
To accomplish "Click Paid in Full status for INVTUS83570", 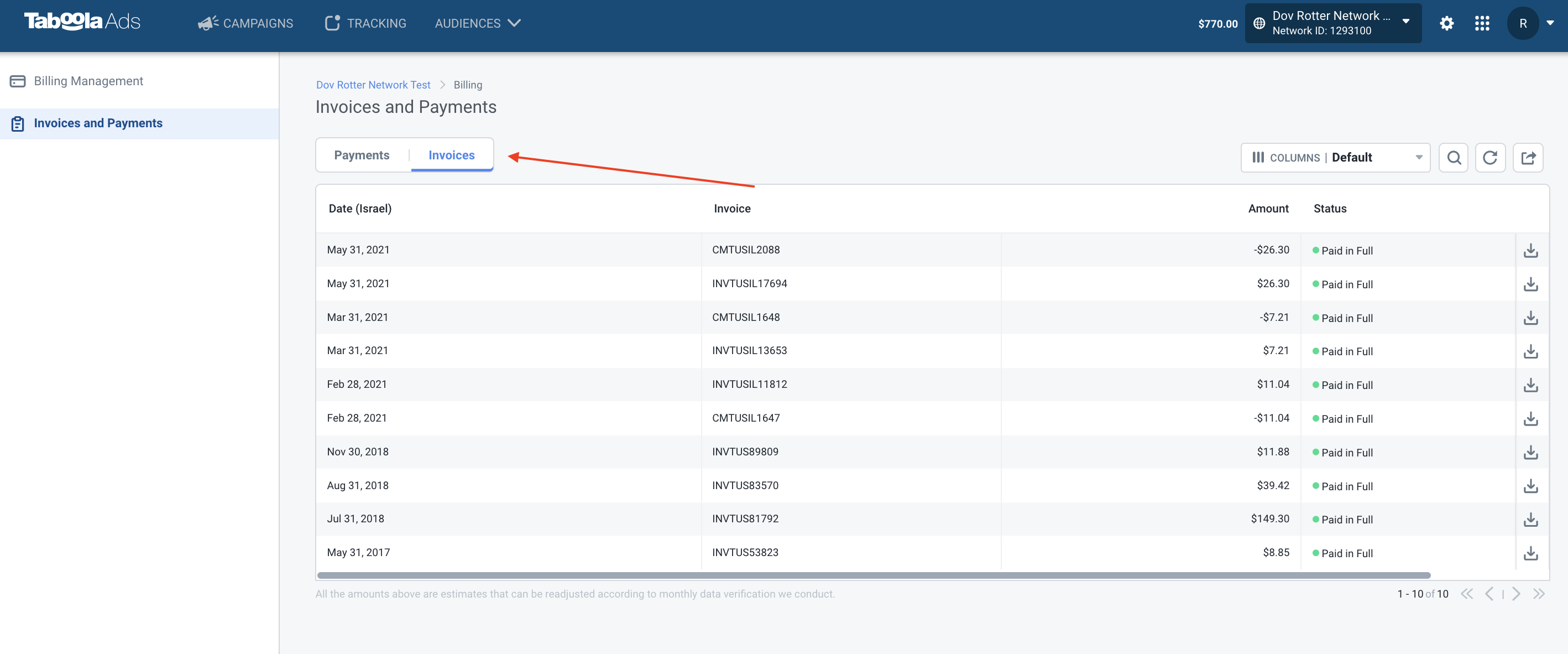I will coord(1343,486).
